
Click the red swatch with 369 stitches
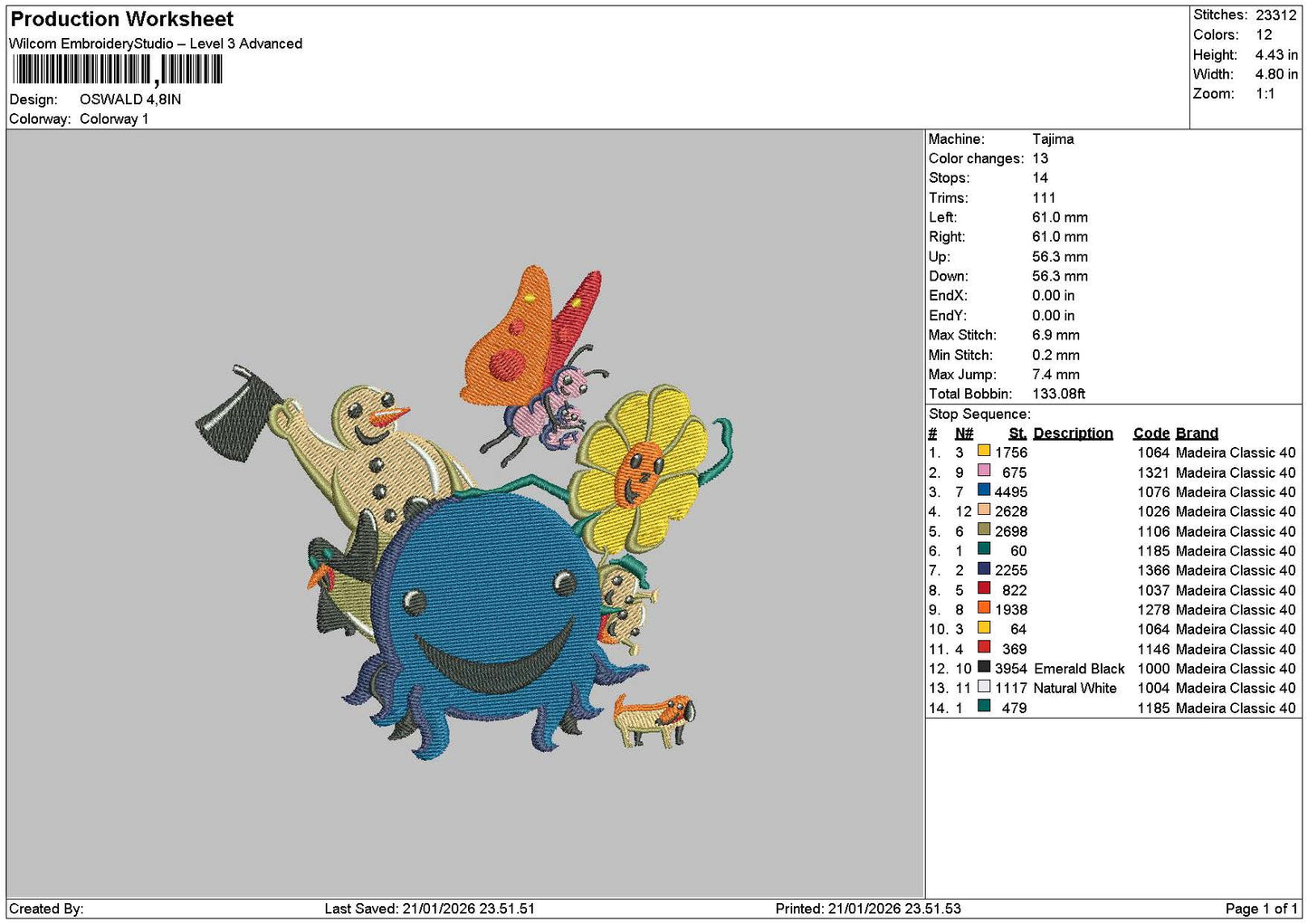tap(984, 648)
